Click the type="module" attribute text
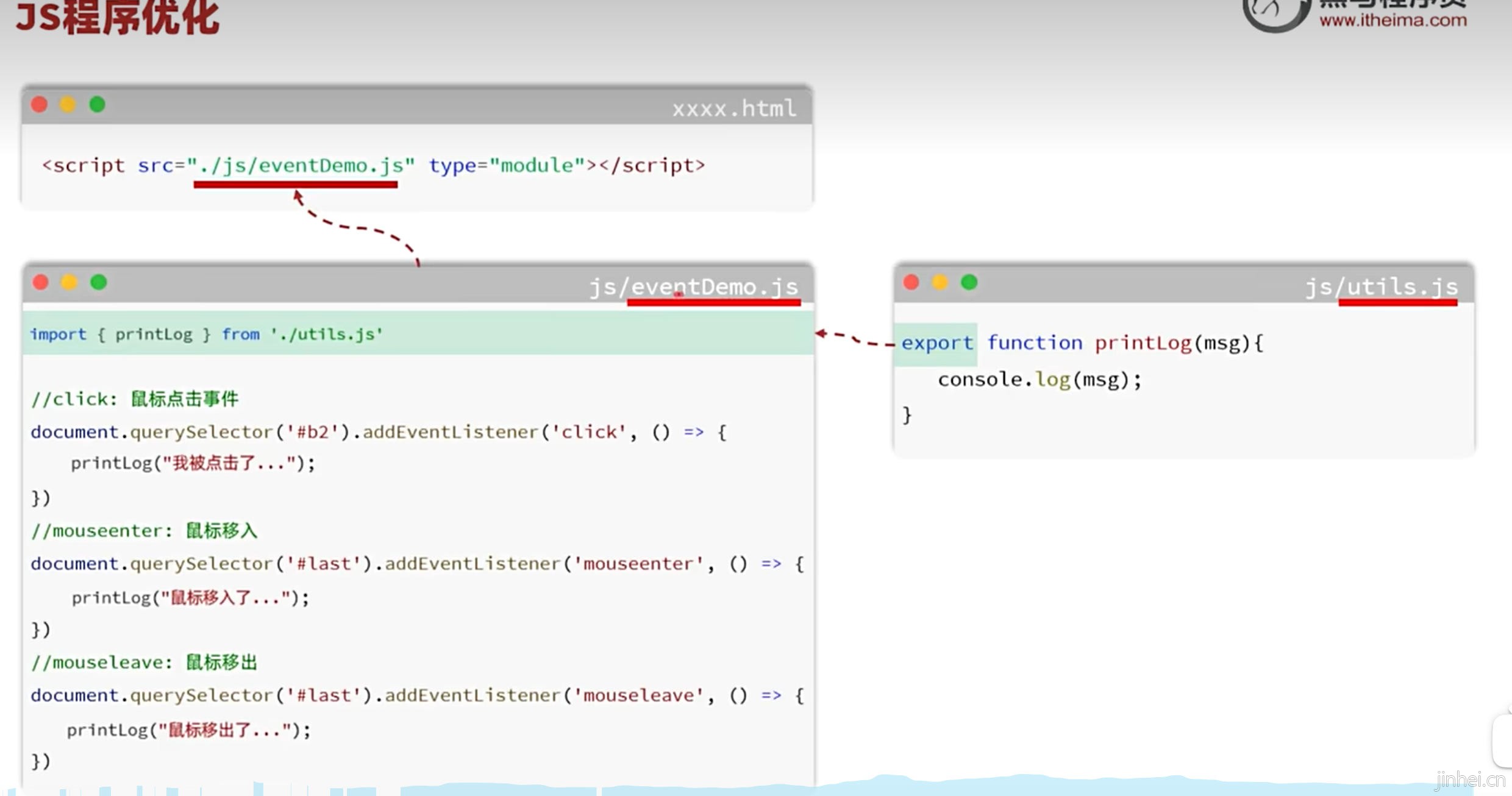This screenshot has width=1512, height=796. pyautogui.click(x=507, y=166)
